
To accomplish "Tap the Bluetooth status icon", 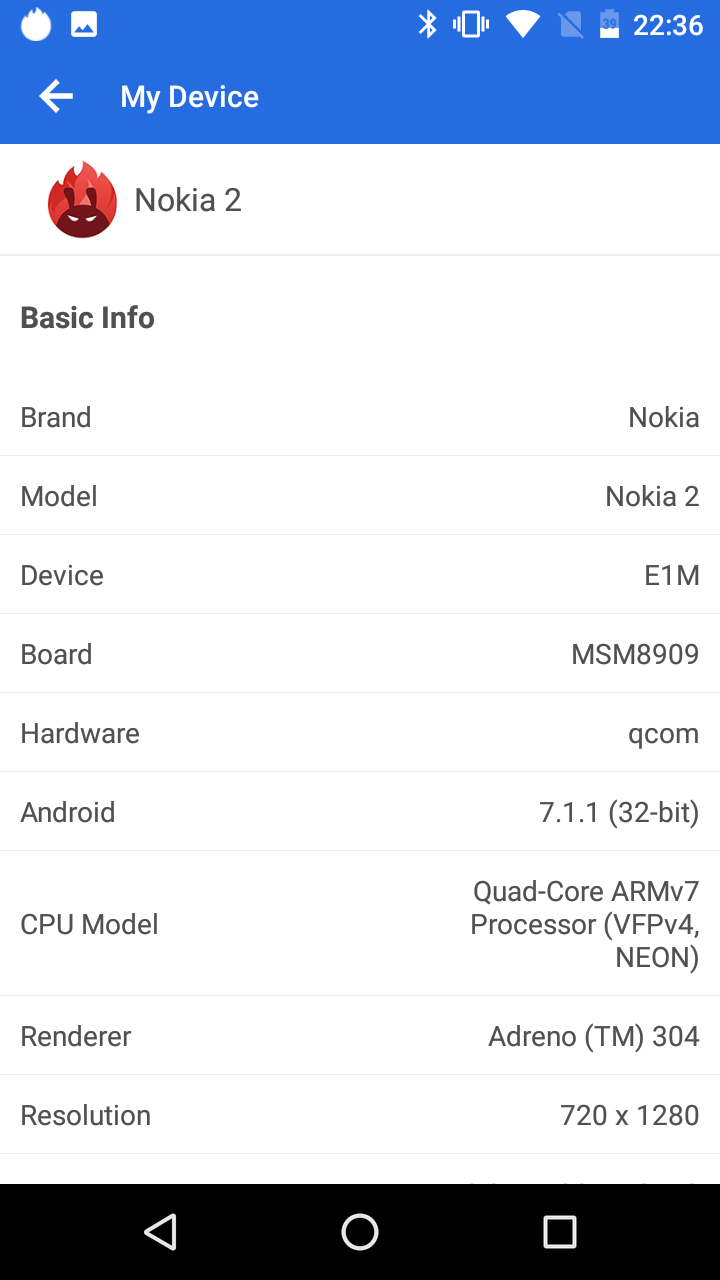I will click(428, 25).
